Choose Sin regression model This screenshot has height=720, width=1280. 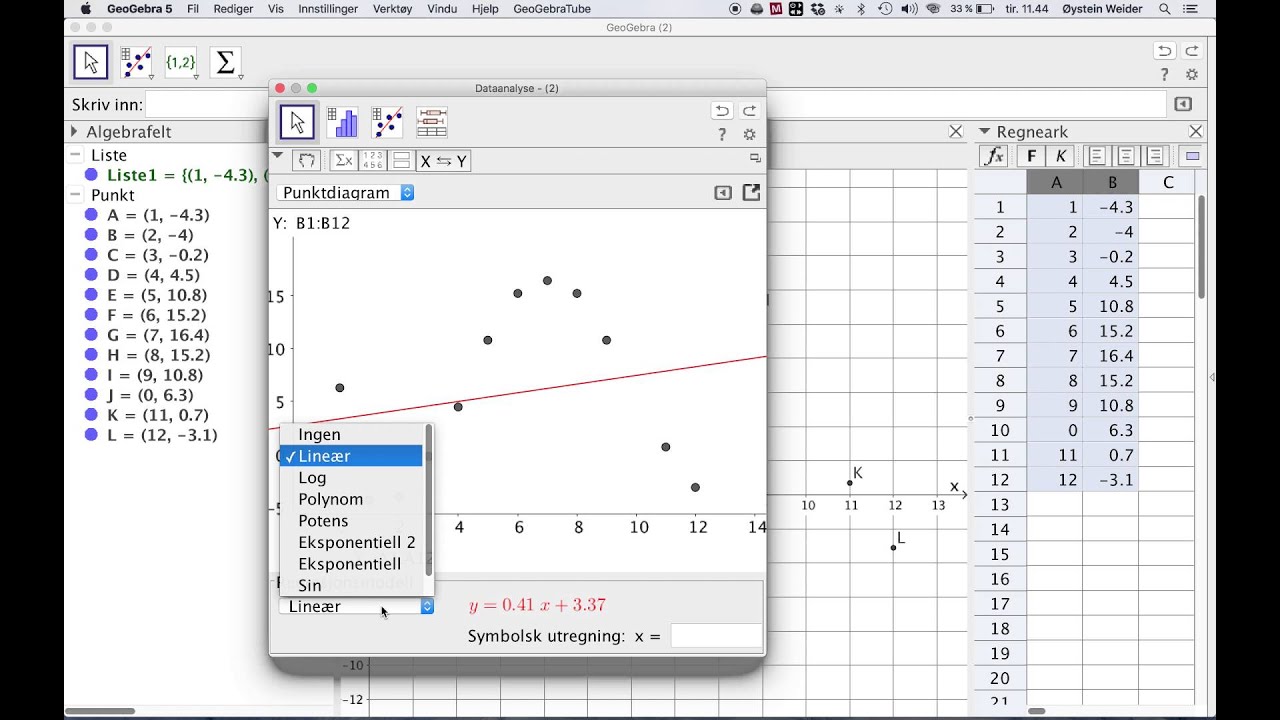352,585
